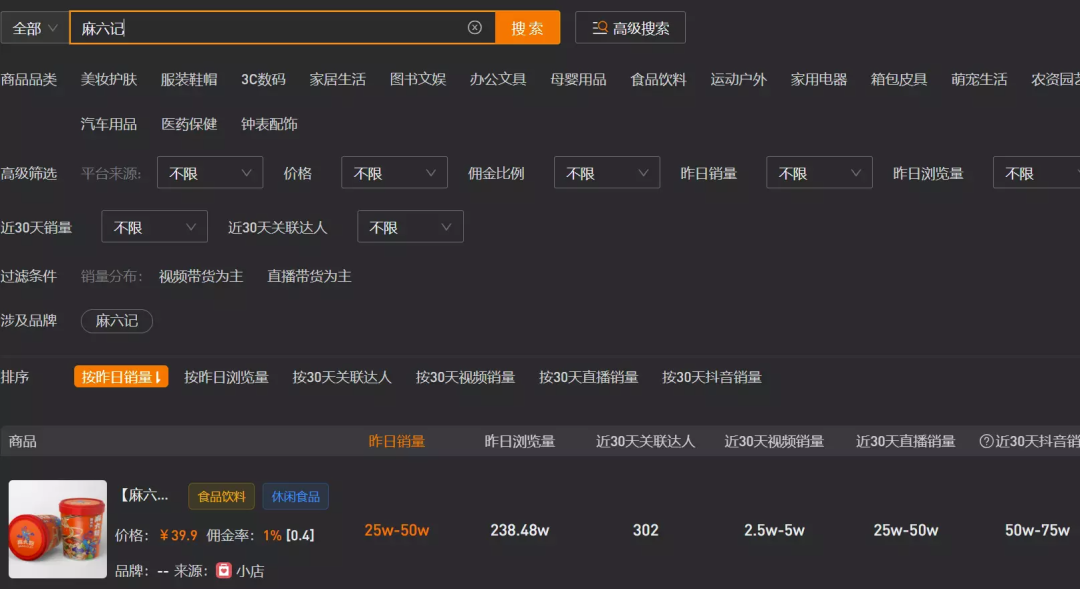Click the 佣金率 1% [0.4] commission rate text
The image size is (1080, 589).
pos(260,535)
